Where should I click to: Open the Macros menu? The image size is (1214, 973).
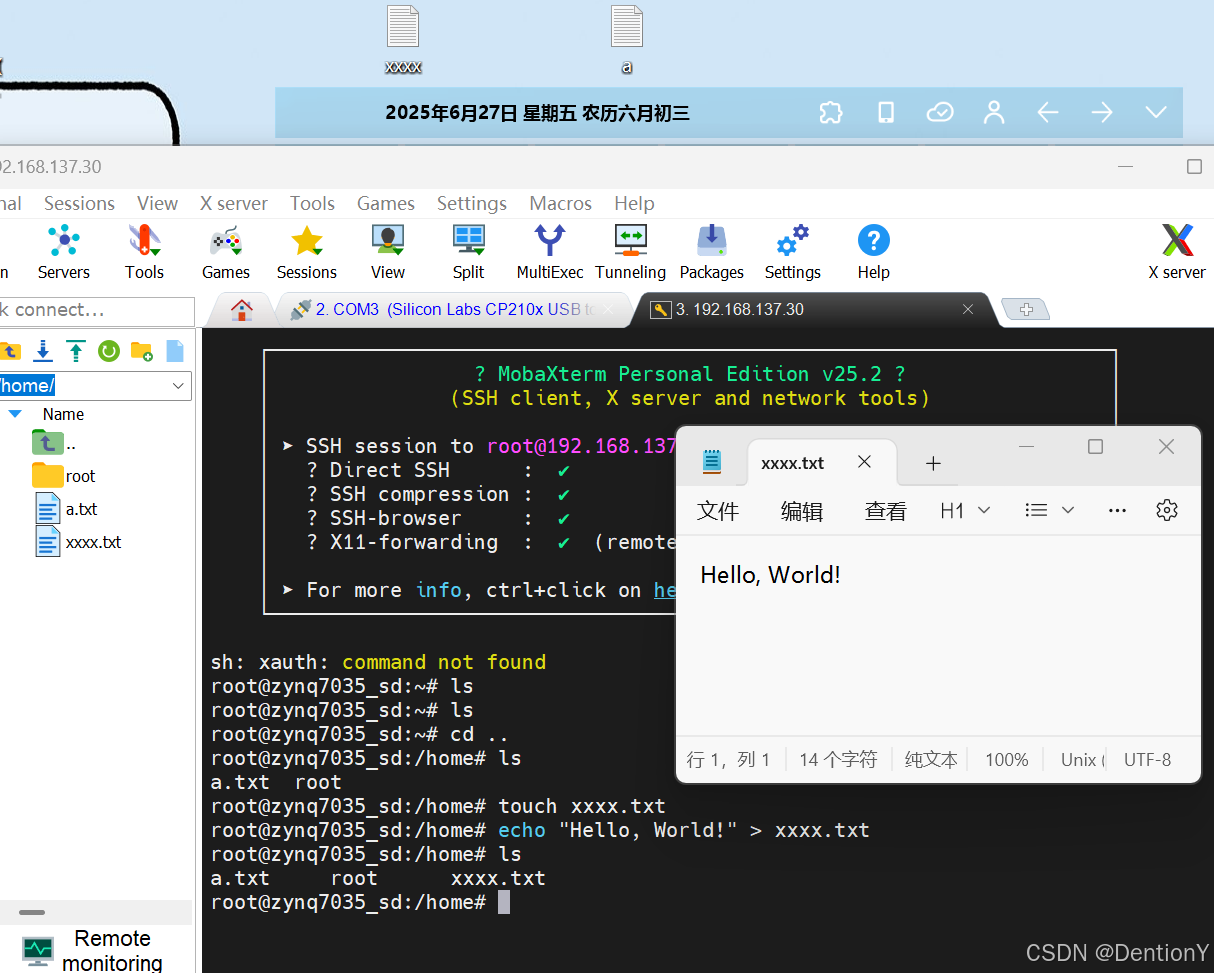click(x=560, y=203)
